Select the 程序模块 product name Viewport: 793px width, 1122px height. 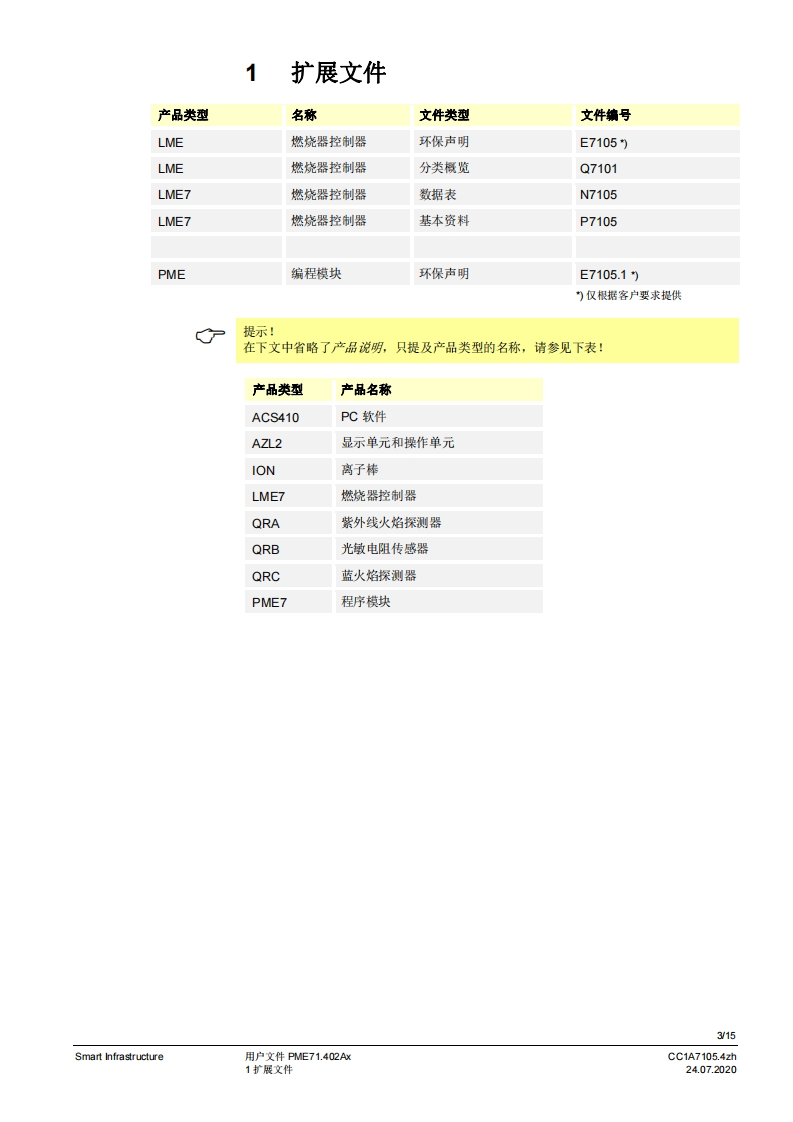[x=366, y=602]
